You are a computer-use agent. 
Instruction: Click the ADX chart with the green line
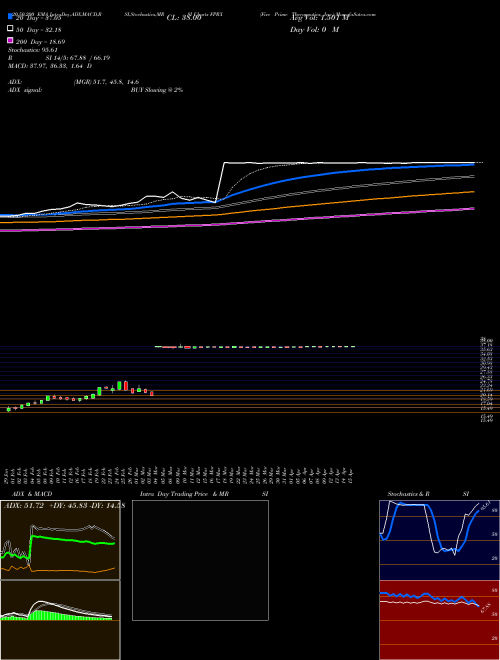[x=60, y=540]
